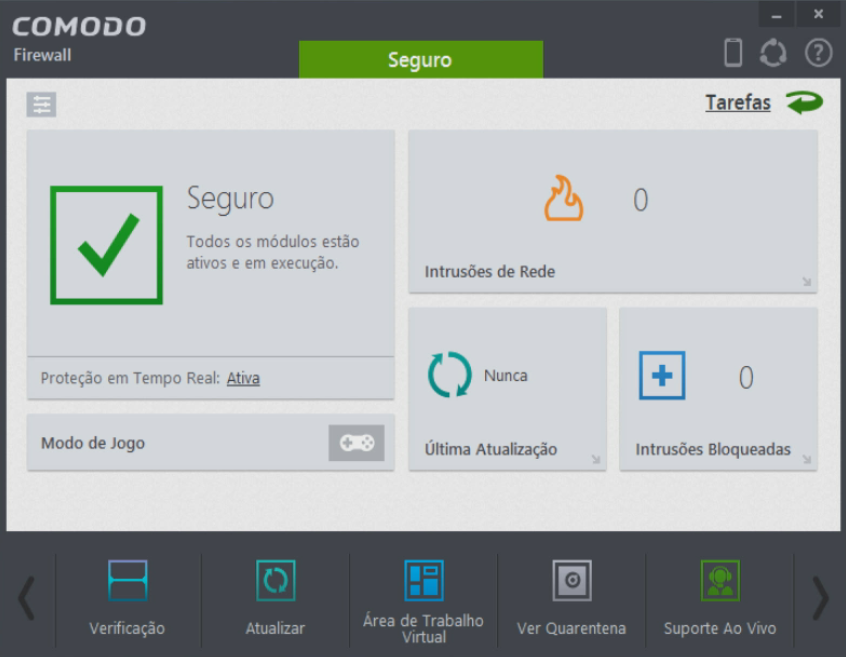Open Área de Trabalho Virtual
Screen dimensions: 846x657
424,602
